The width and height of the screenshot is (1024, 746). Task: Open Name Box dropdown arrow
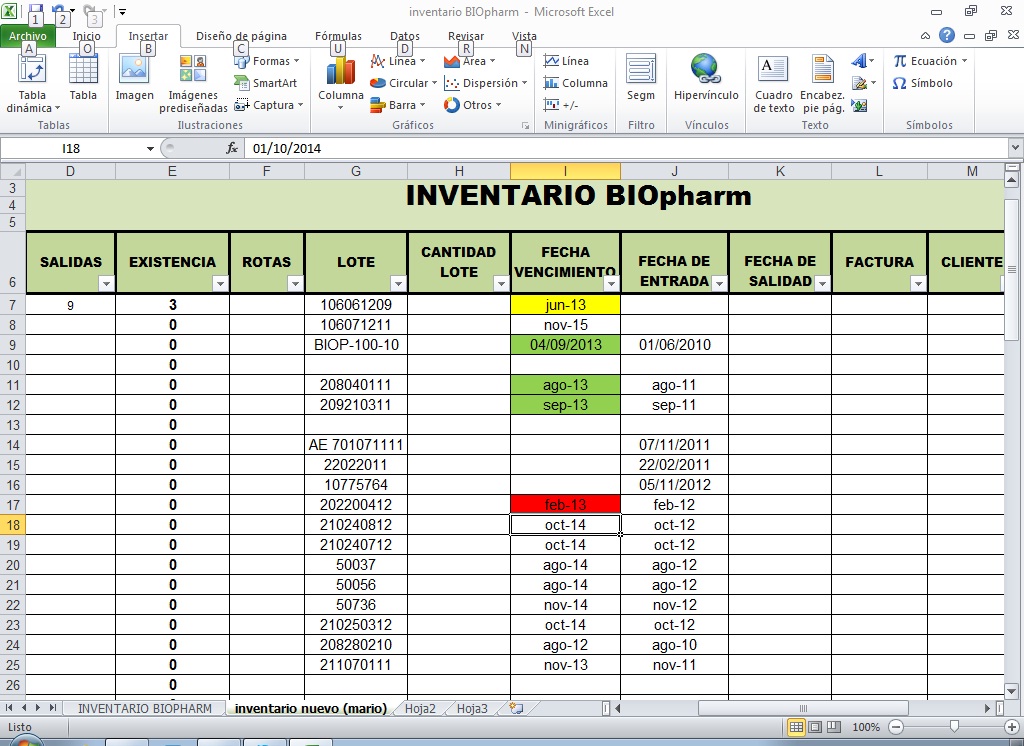pos(150,148)
